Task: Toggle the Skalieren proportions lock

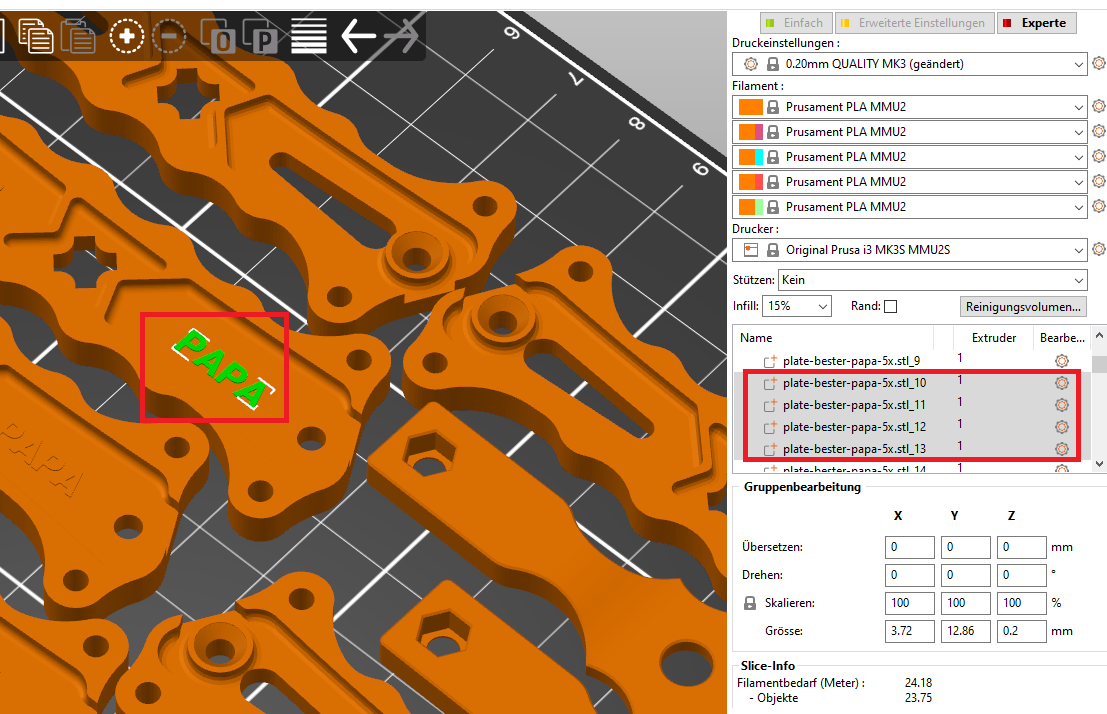Action: [750, 604]
